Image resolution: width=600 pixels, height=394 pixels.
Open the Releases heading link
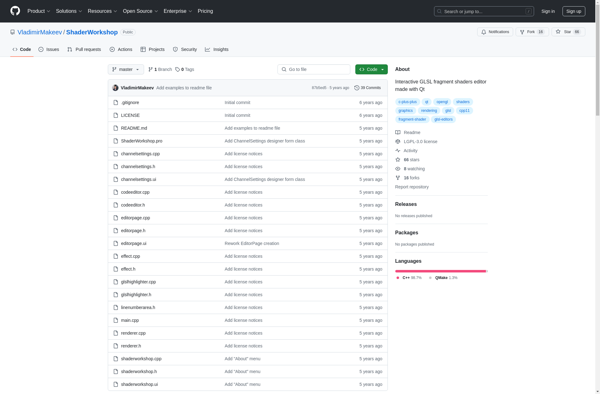(x=406, y=204)
